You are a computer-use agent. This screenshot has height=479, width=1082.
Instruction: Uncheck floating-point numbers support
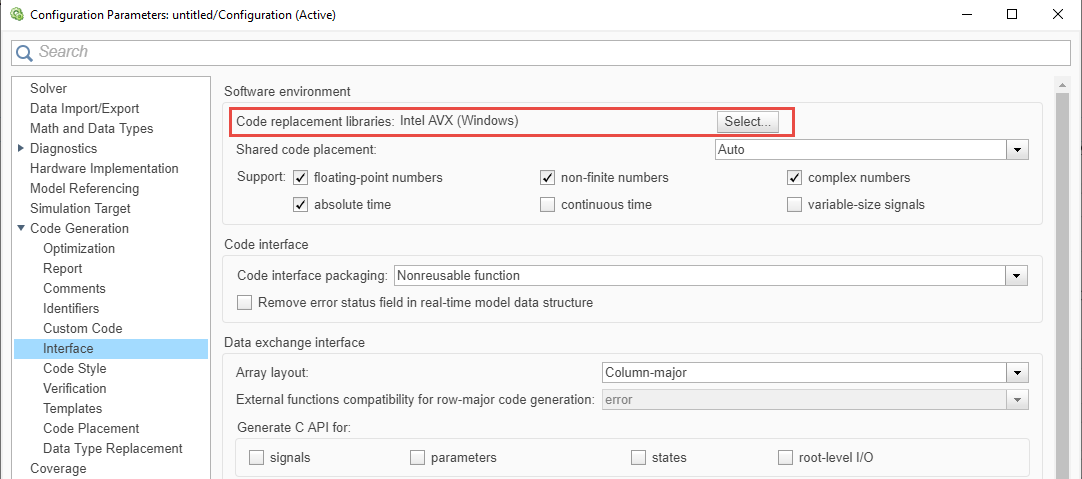300,178
